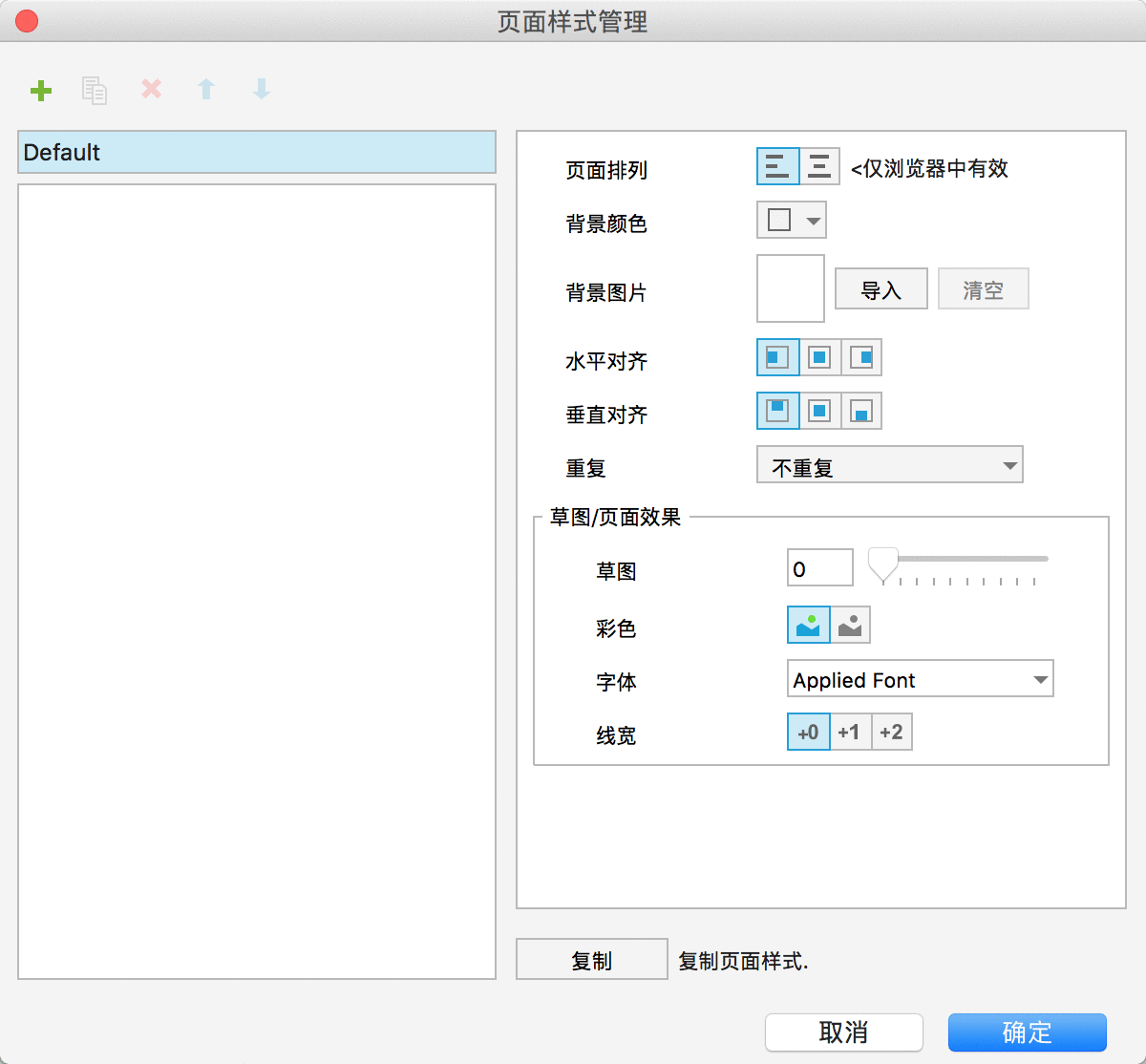This screenshot has width=1146, height=1064.
Task: Open the background color picker
Action: (x=791, y=220)
